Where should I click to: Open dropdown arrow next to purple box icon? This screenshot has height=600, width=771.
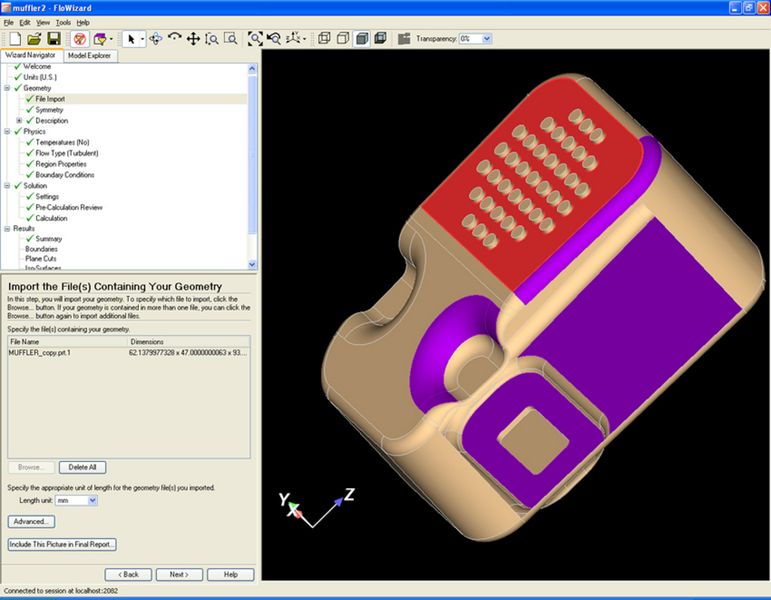coord(111,39)
